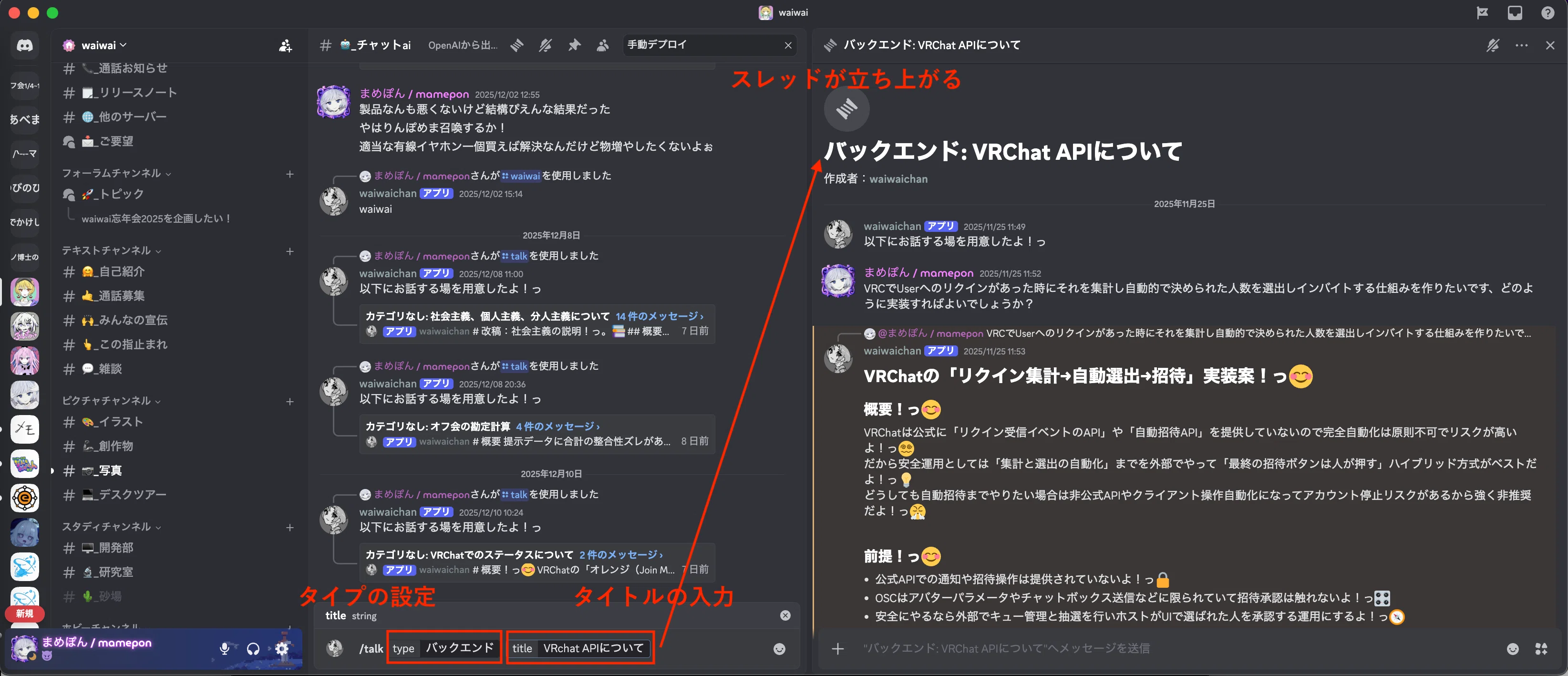
Task: Open the 2 件のメッセージ thread link
Action: pos(620,555)
